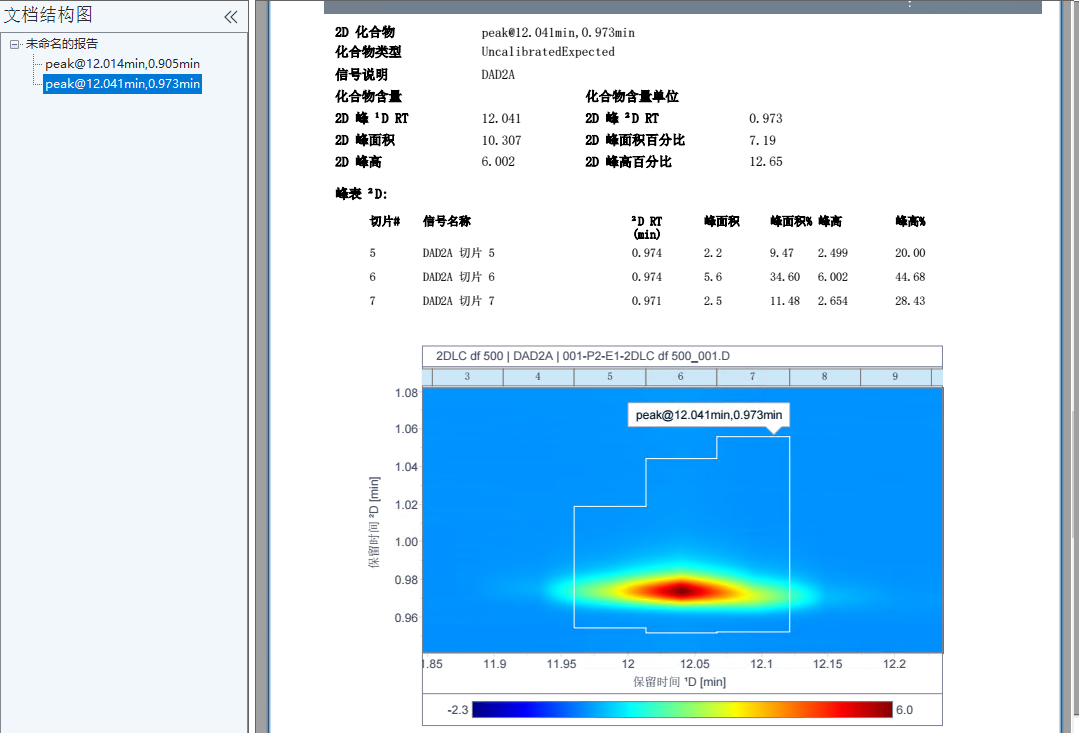Click the peak@12.041min,0.973min label on the heatmap
The height and width of the screenshot is (733, 1079).
pyautogui.click(x=709, y=415)
